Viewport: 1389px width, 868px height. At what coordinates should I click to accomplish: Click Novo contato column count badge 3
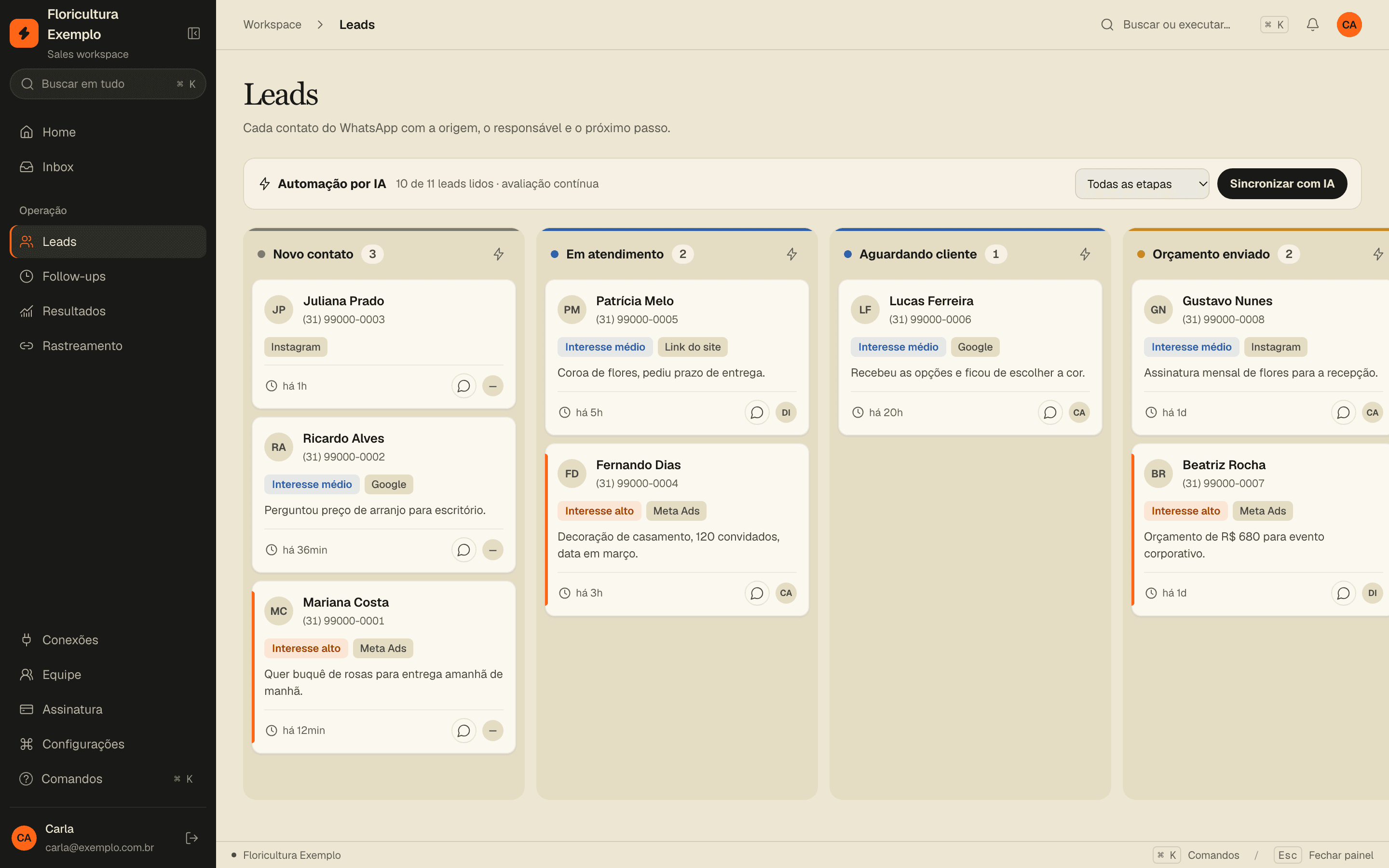[372, 254]
